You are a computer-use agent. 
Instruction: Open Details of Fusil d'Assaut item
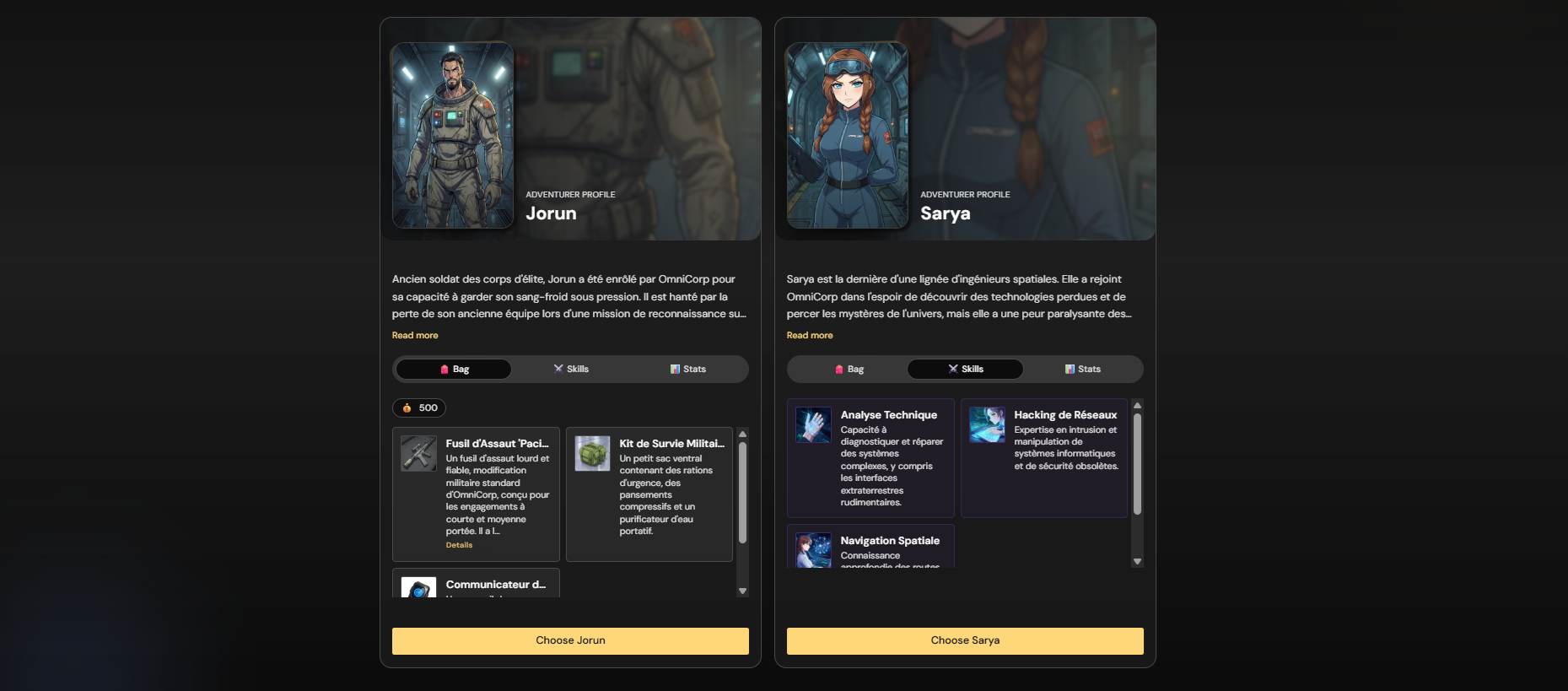(459, 545)
